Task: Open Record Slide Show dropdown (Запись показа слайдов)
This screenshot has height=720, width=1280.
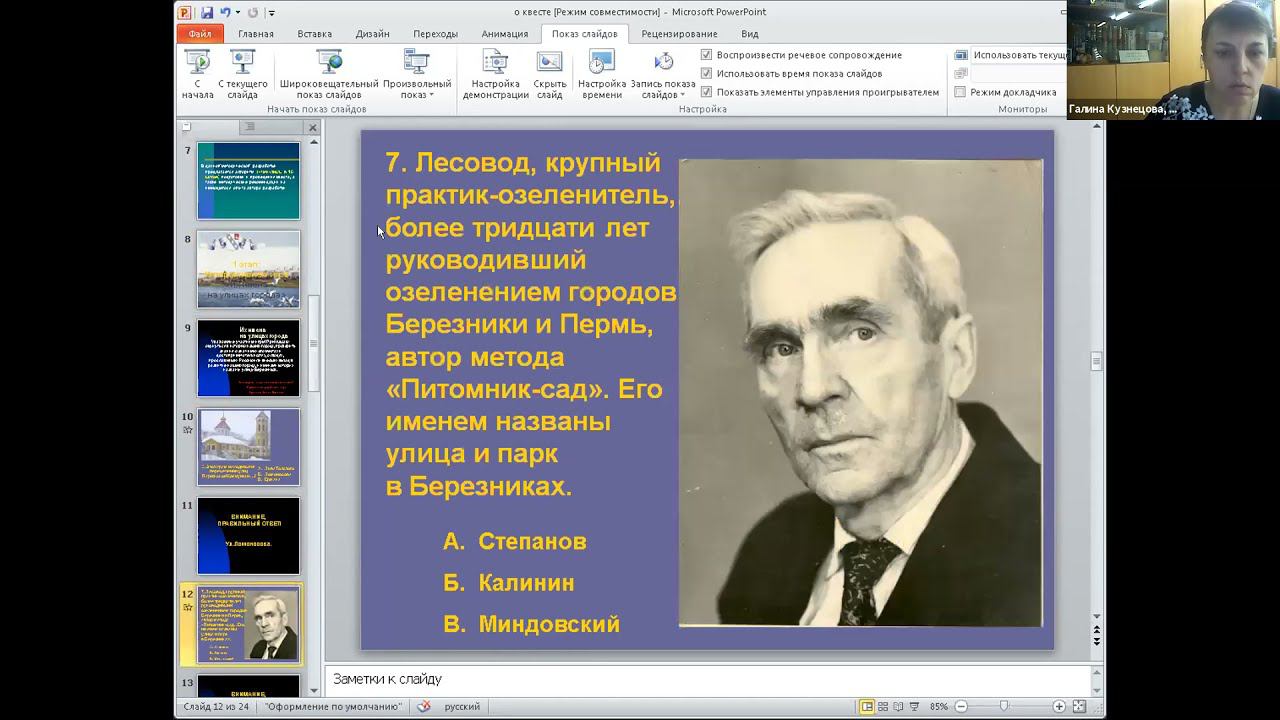Action: (x=662, y=74)
